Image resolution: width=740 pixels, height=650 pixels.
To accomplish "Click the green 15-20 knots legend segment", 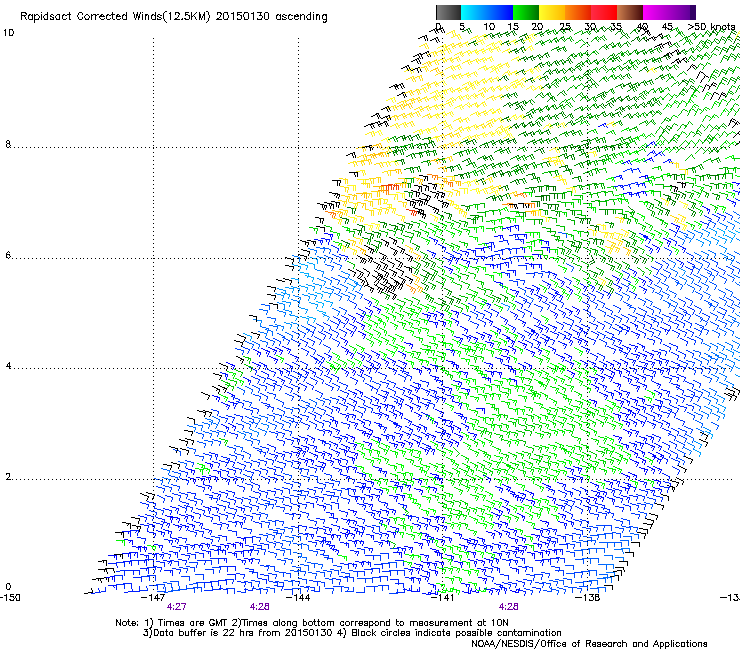I will tap(526, 12).
